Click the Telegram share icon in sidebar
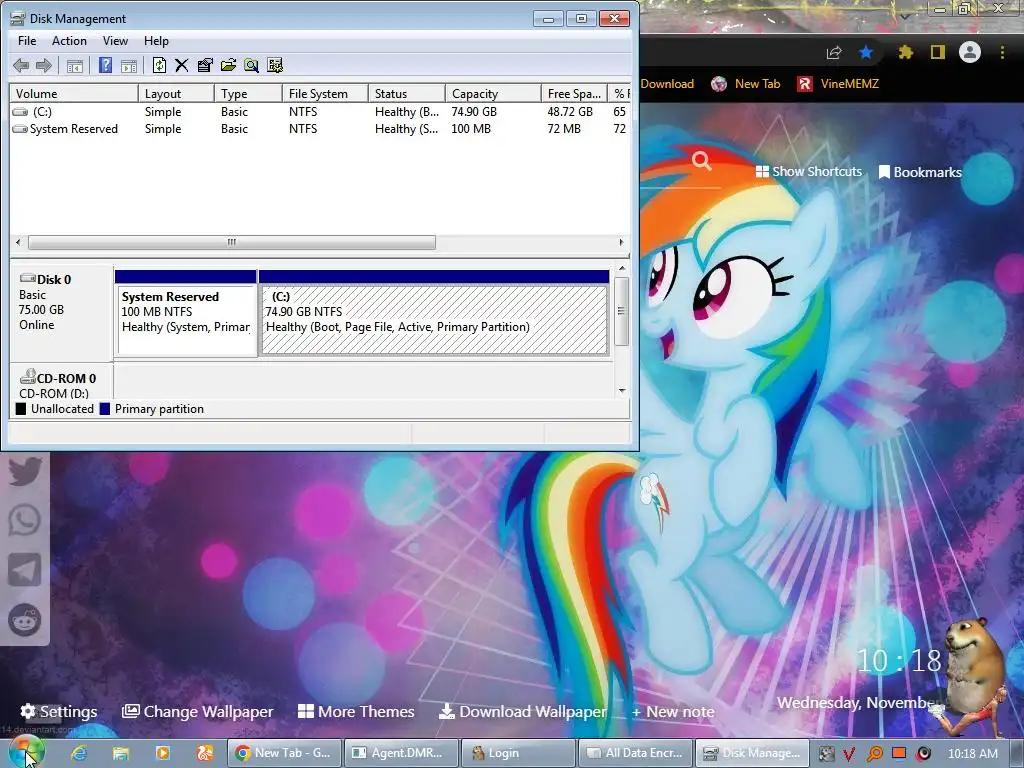 25,570
